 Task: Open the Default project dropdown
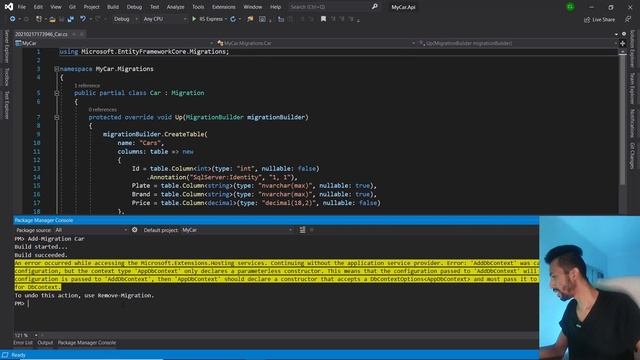237,230
